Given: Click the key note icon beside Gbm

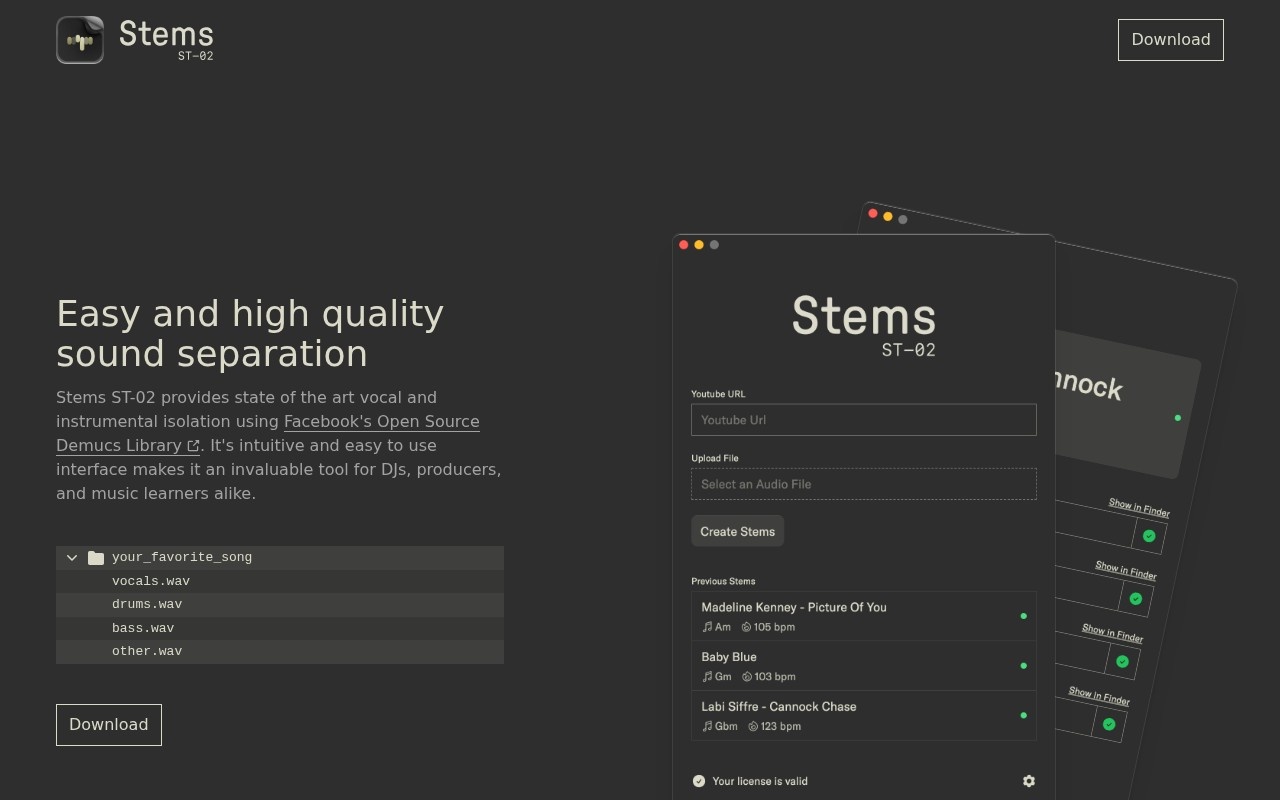Looking at the screenshot, I should (707, 726).
